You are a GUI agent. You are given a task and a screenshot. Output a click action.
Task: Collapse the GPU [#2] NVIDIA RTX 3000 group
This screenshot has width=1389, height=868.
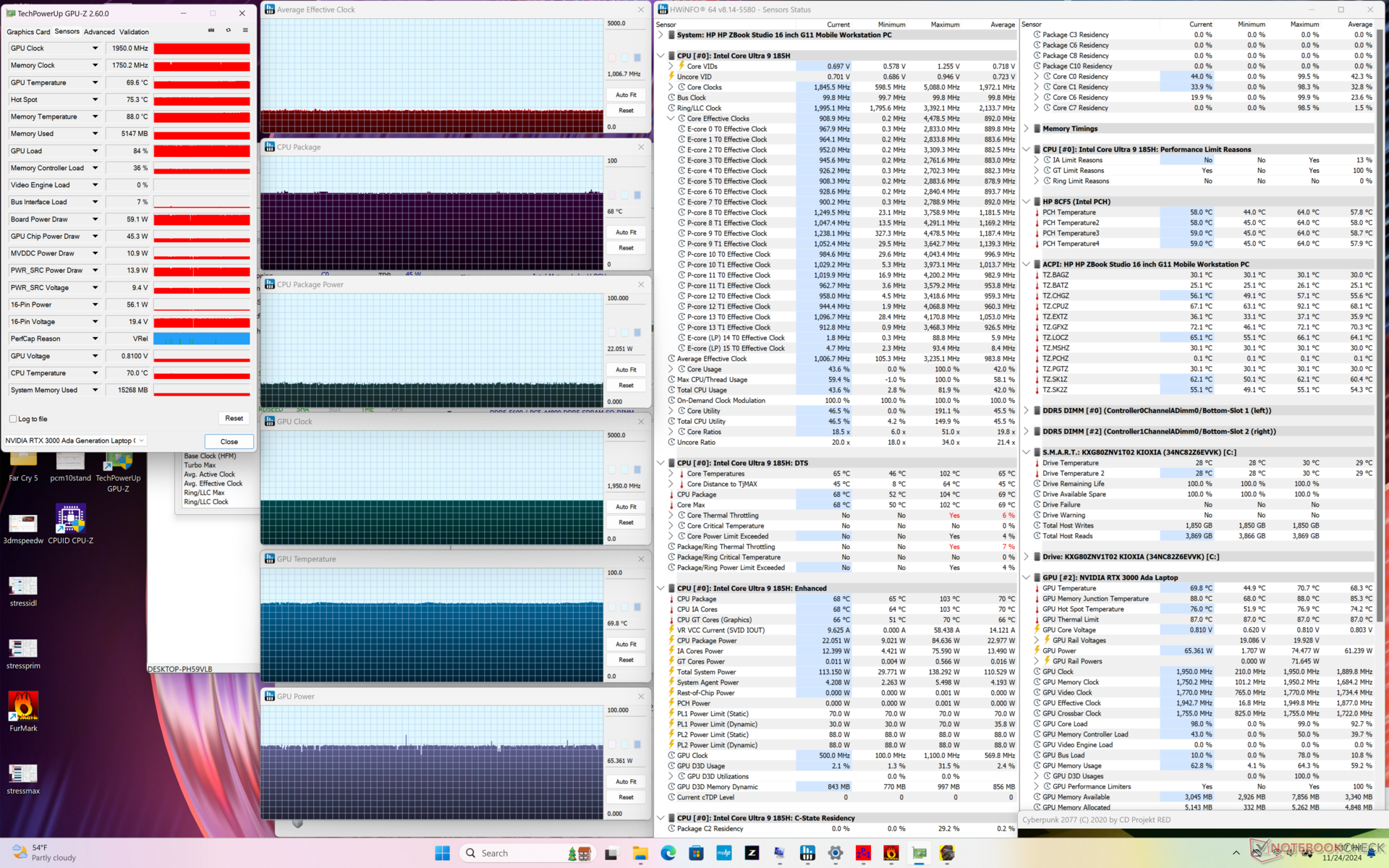(1026, 577)
